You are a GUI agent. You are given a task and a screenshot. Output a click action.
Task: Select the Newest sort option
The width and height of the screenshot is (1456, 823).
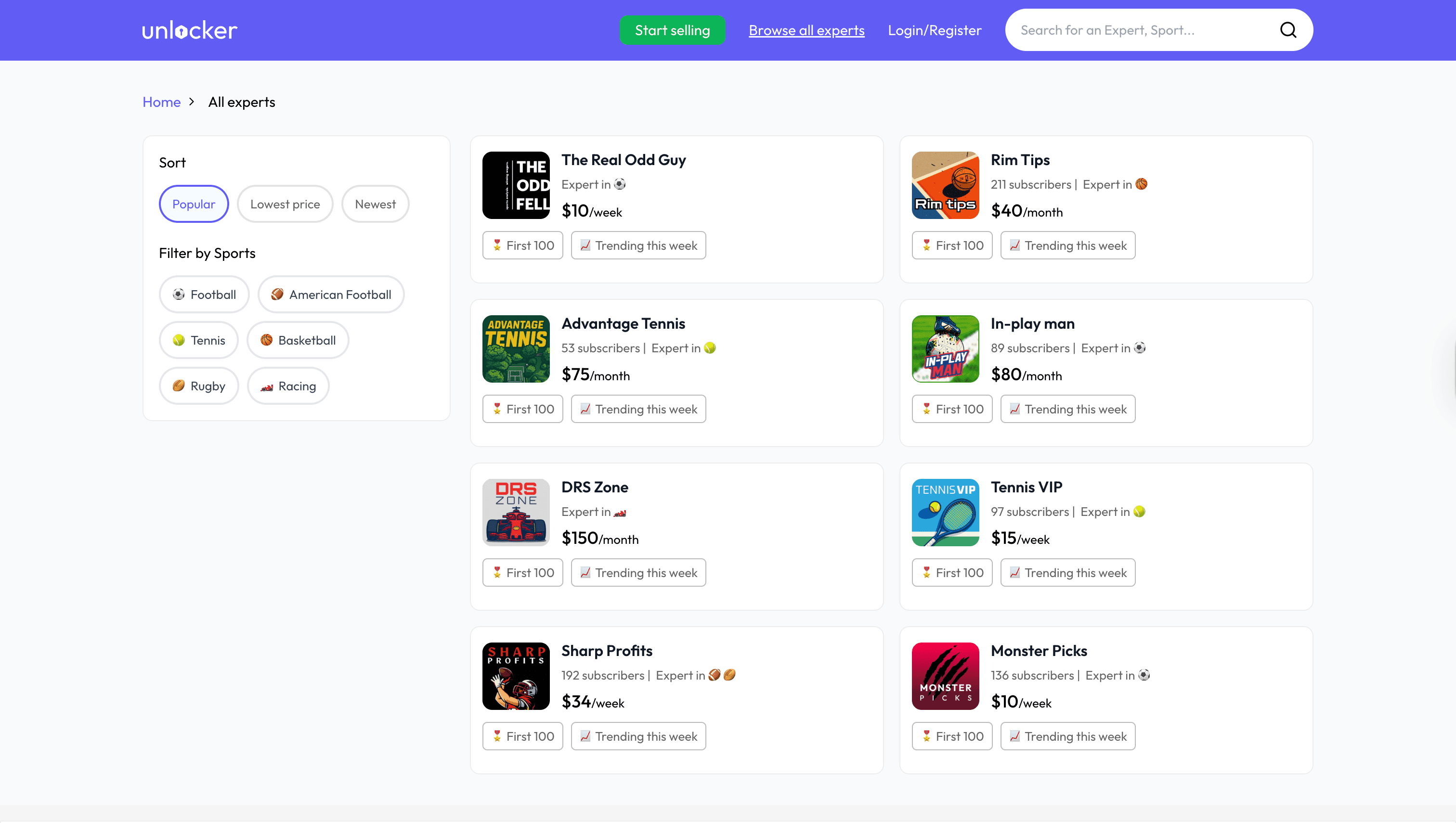point(375,204)
